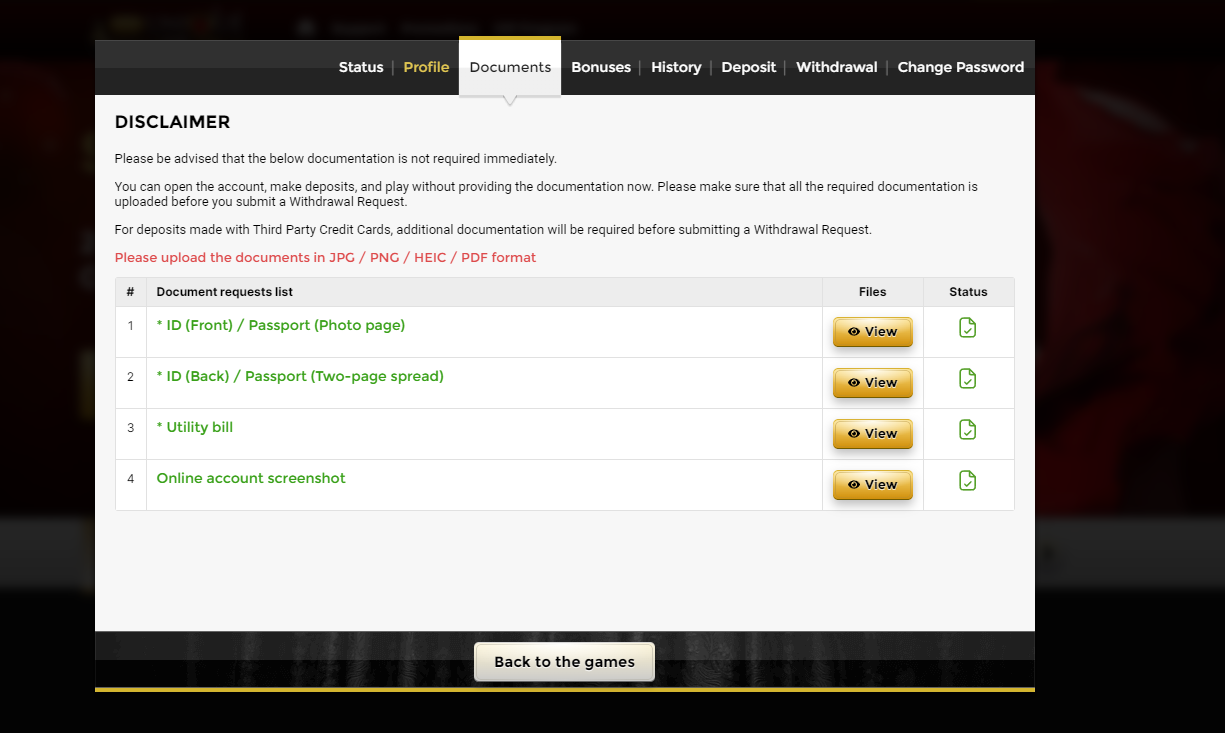Click the Utility bill status icon
This screenshot has height=733, width=1225.
point(967,430)
